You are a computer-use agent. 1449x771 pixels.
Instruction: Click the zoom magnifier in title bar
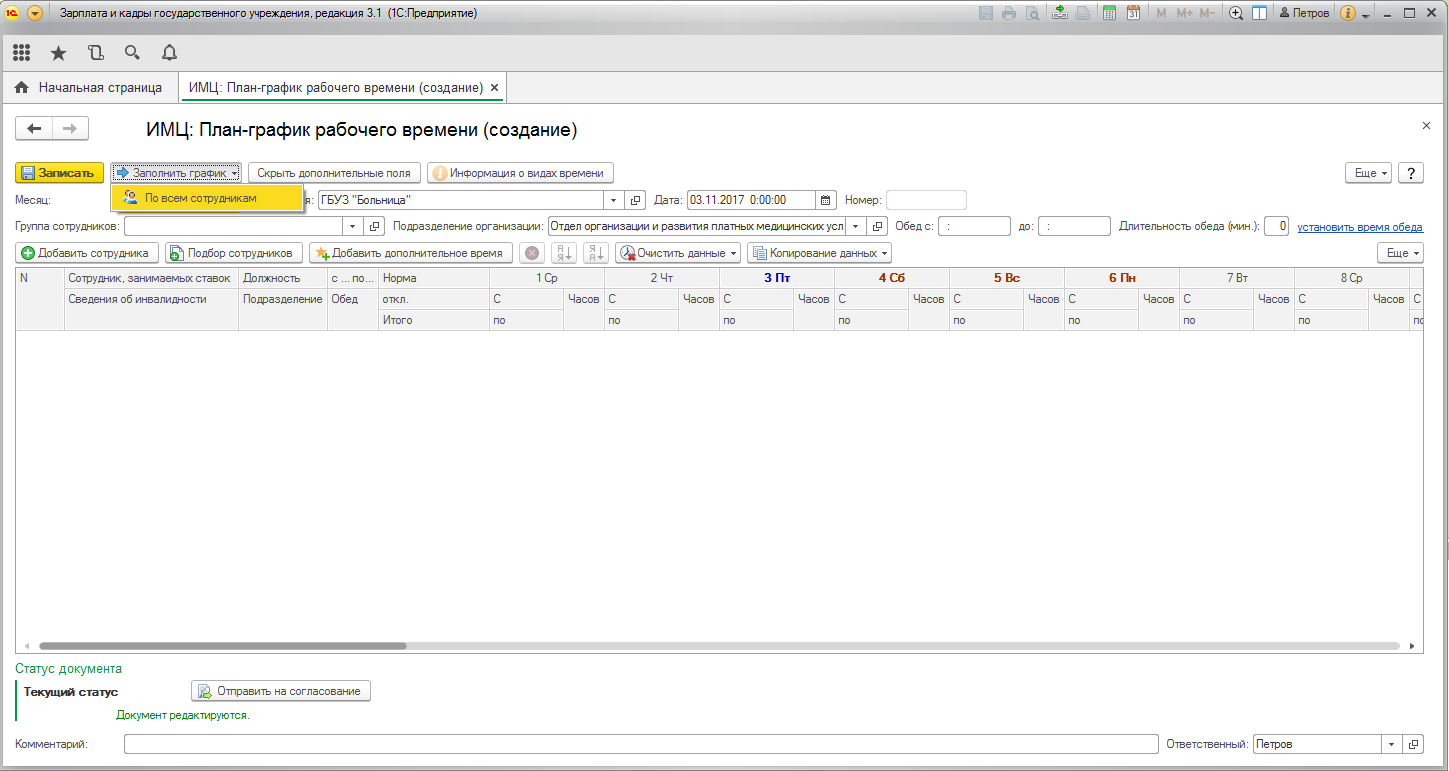pos(1236,13)
